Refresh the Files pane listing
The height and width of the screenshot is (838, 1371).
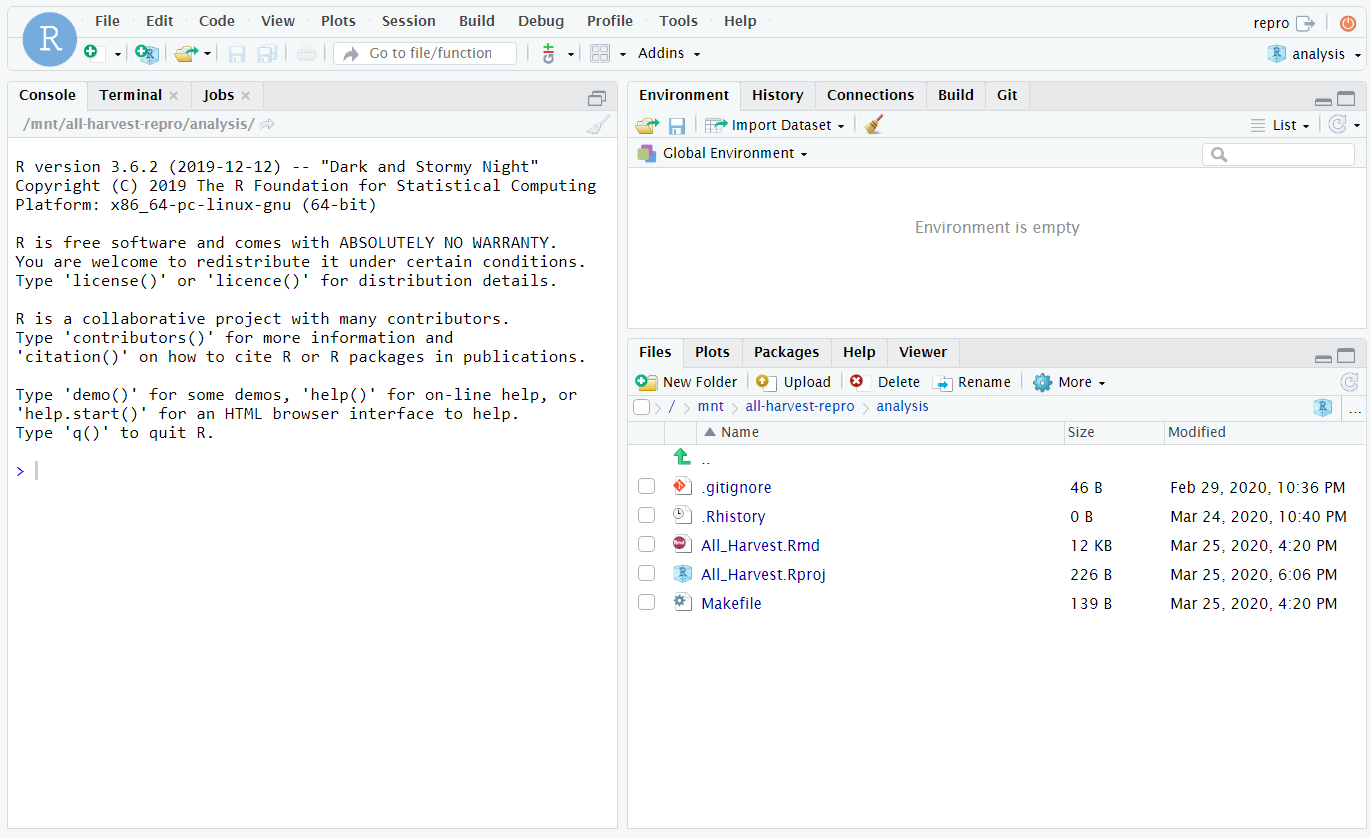point(1349,382)
